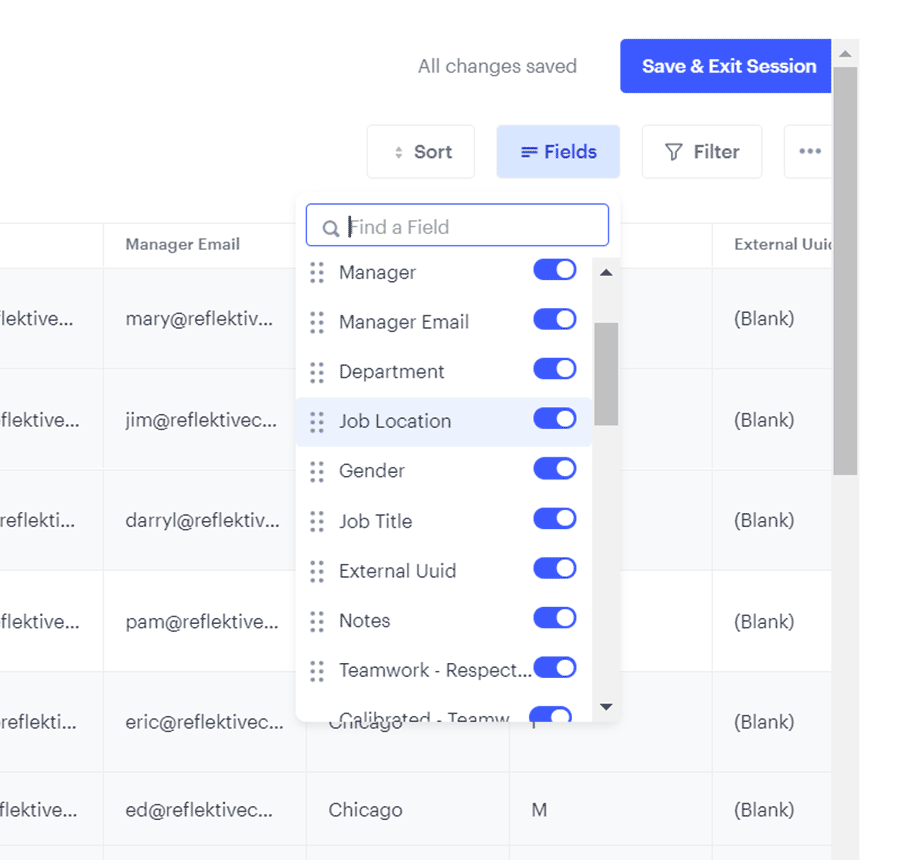Click the drag handle beside External Uuid
This screenshot has width=900, height=860.
(x=317, y=571)
